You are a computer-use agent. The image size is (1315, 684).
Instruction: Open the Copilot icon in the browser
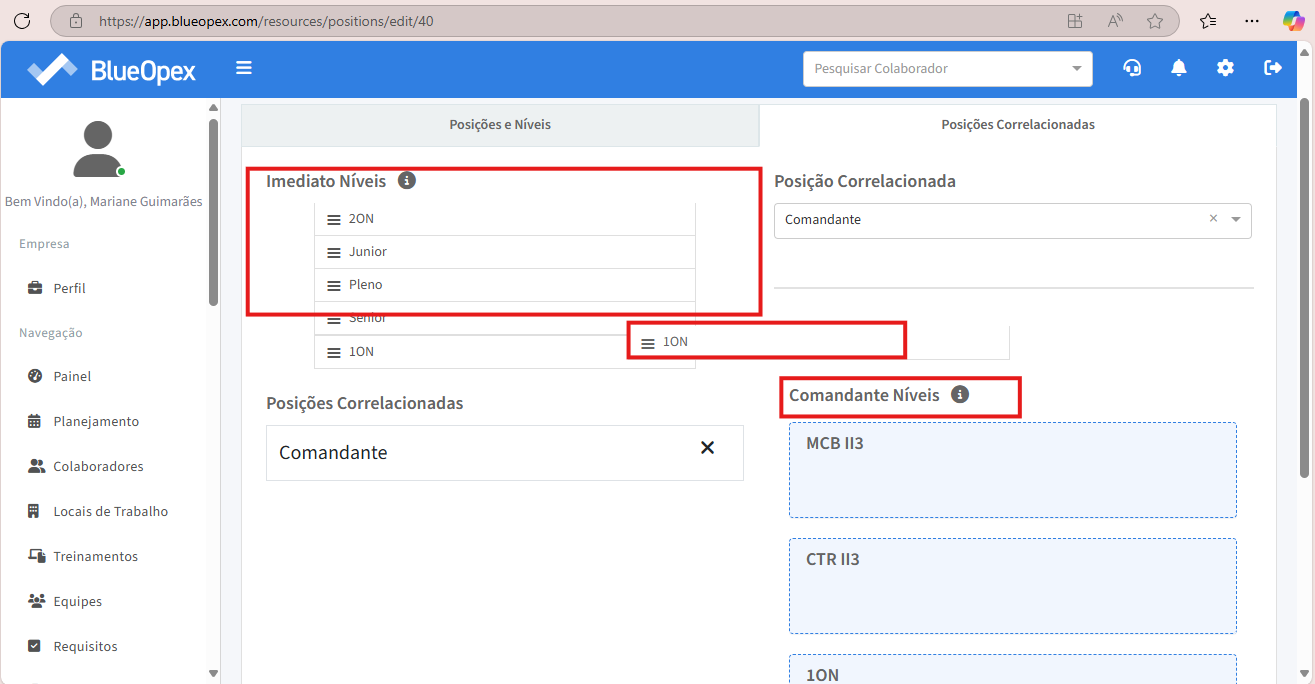1294,21
